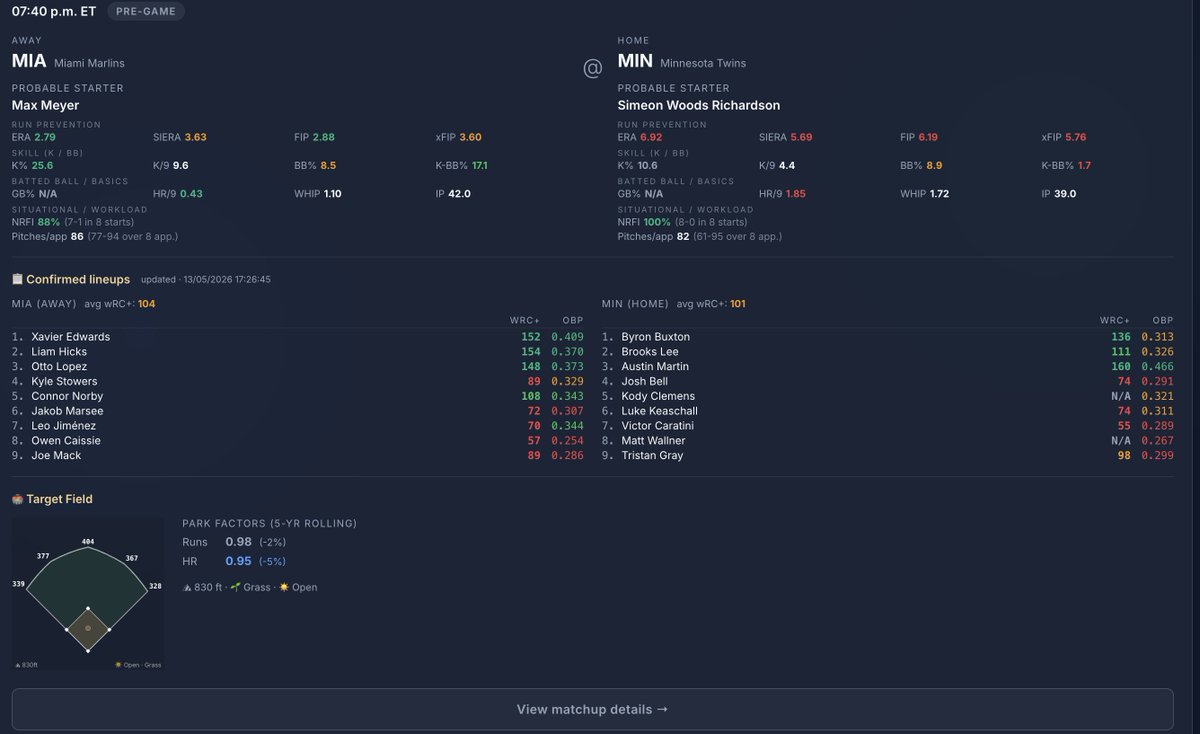Click the clipboard icon beside Confirmed lineups
Image resolution: width=1200 pixels, height=734 pixels.
pyautogui.click(x=17, y=279)
